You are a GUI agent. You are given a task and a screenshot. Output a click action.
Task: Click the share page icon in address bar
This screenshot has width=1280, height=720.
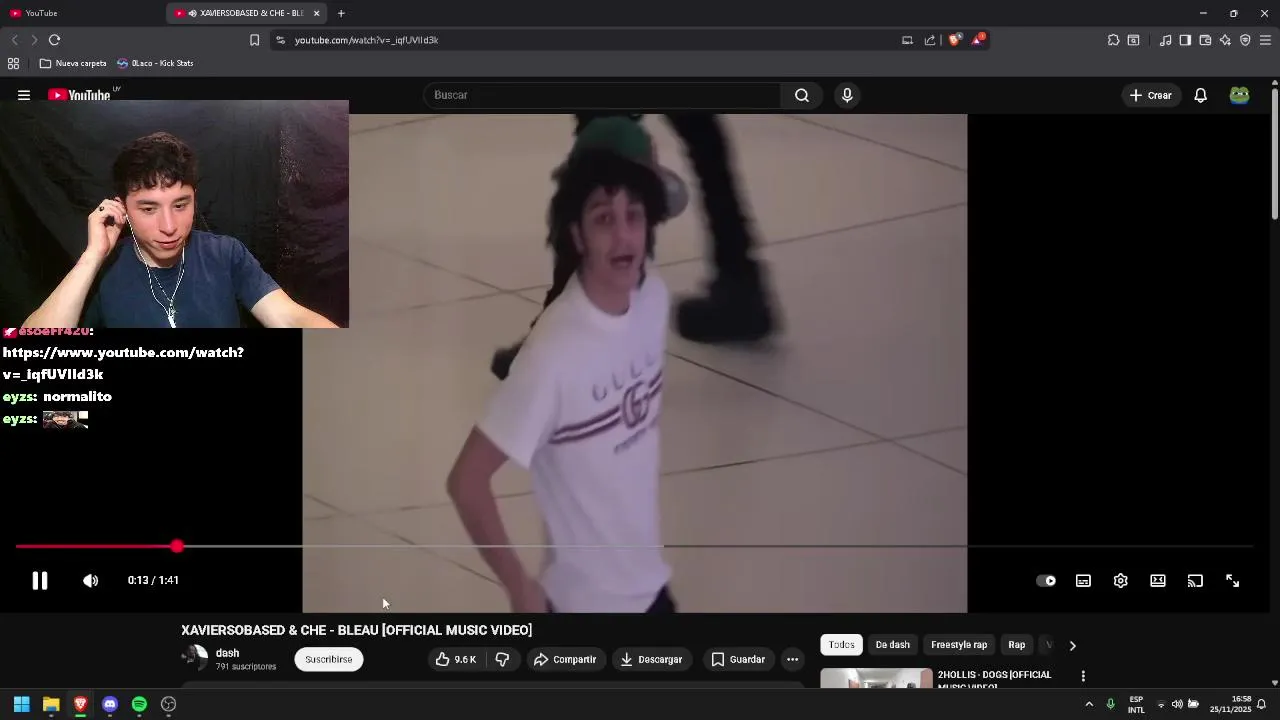tap(930, 40)
